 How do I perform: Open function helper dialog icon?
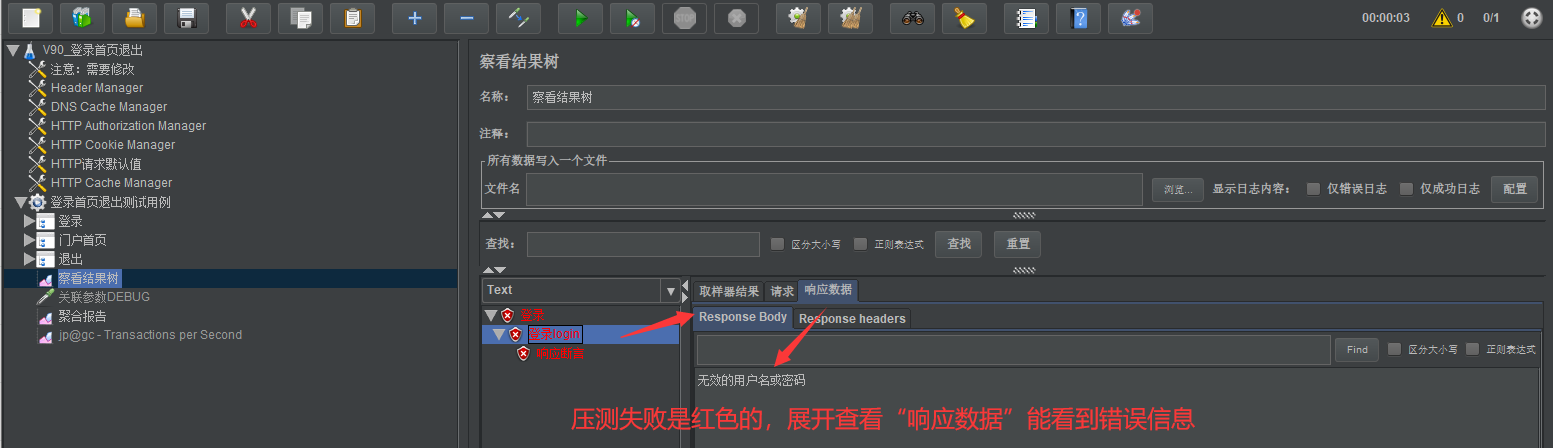point(1026,17)
